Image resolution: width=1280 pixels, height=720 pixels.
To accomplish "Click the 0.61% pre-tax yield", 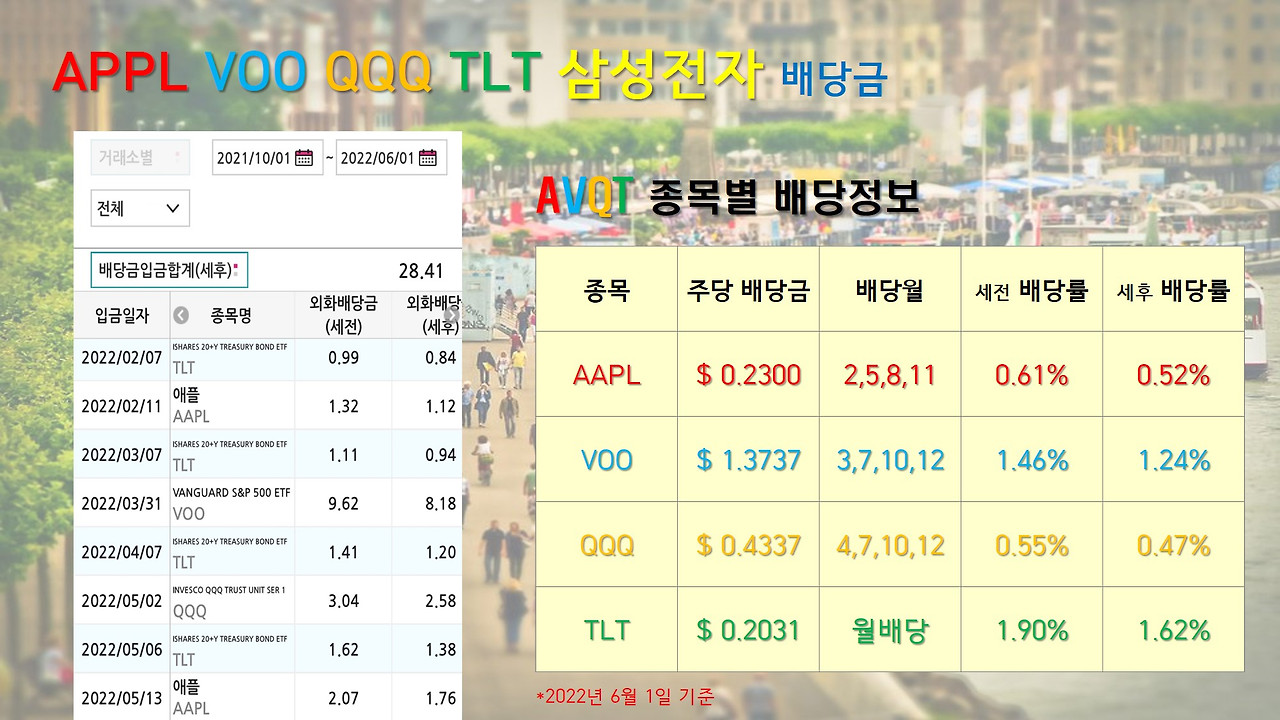I will click(x=1032, y=375).
